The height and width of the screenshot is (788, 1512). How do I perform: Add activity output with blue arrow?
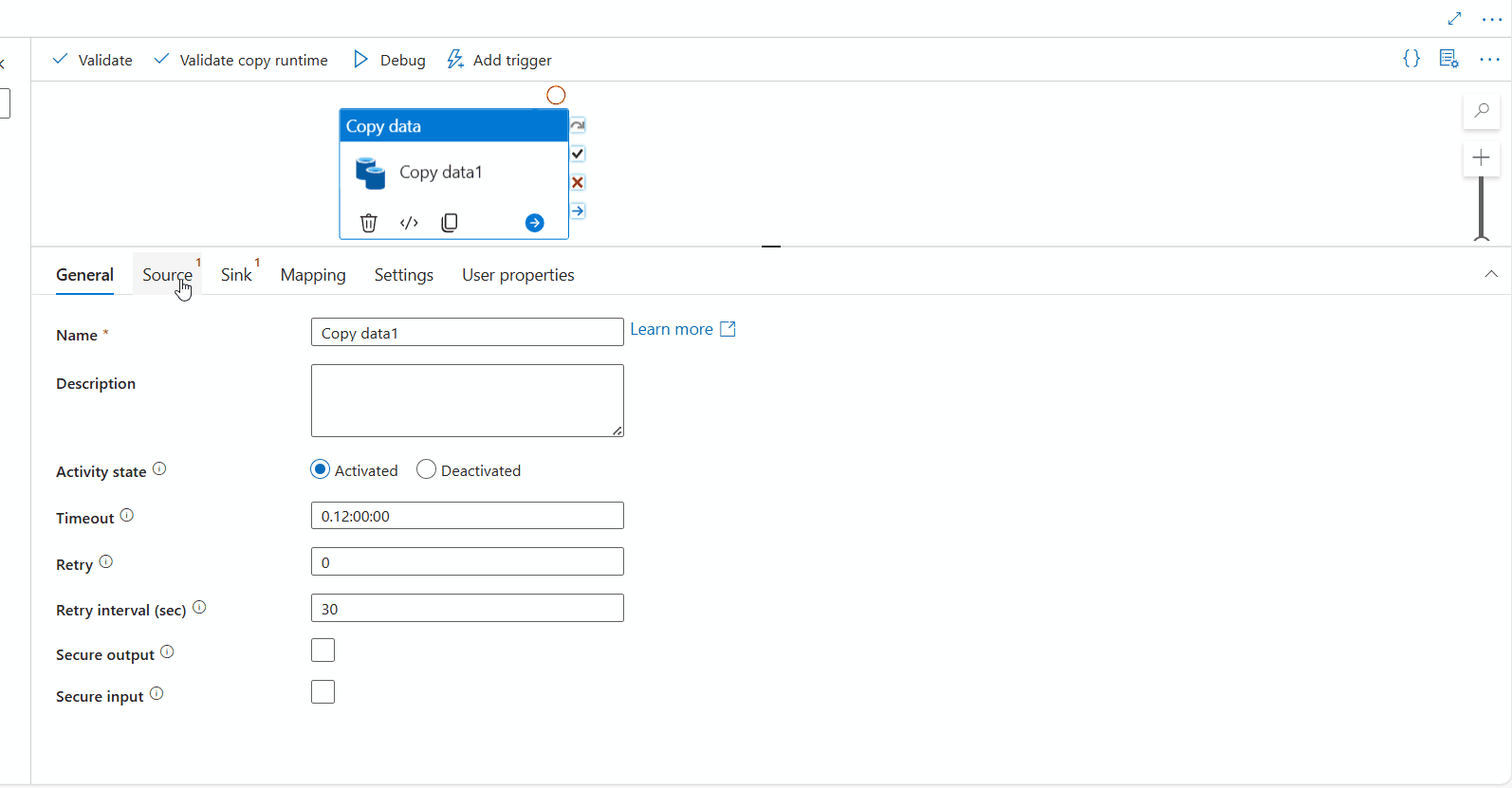click(x=535, y=223)
